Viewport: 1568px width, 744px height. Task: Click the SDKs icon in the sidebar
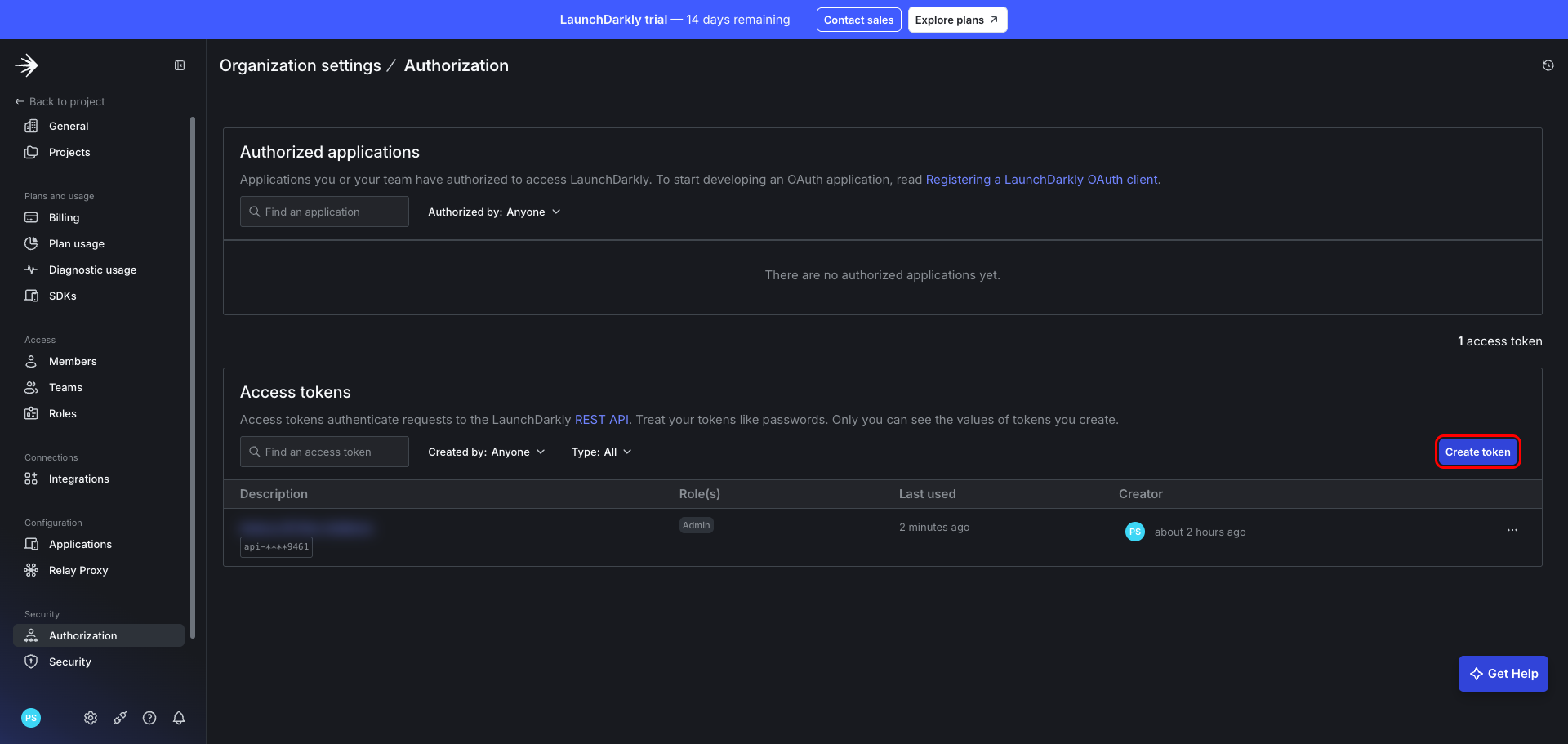(x=31, y=296)
